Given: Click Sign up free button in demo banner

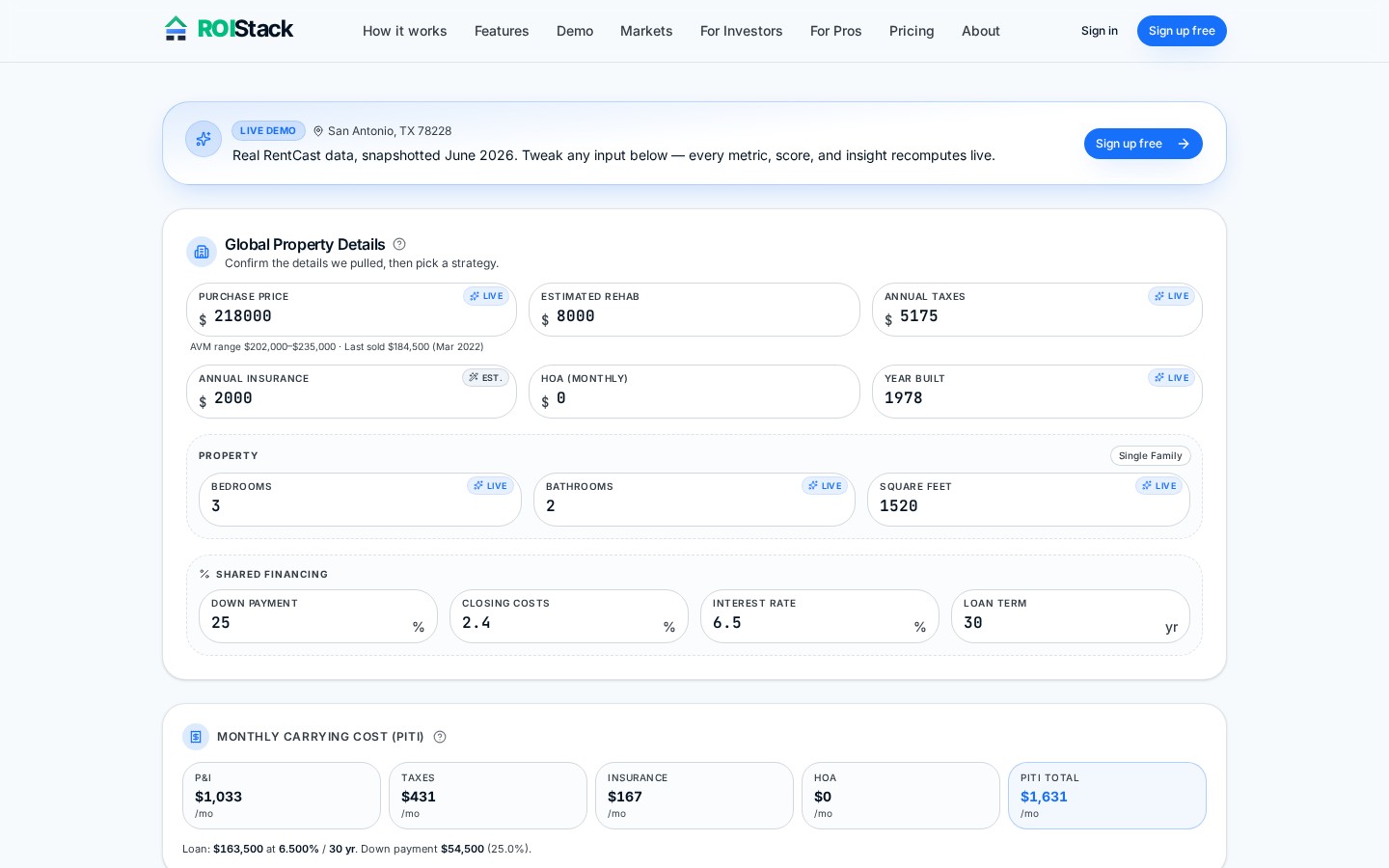Looking at the screenshot, I should (x=1143, y=144).
